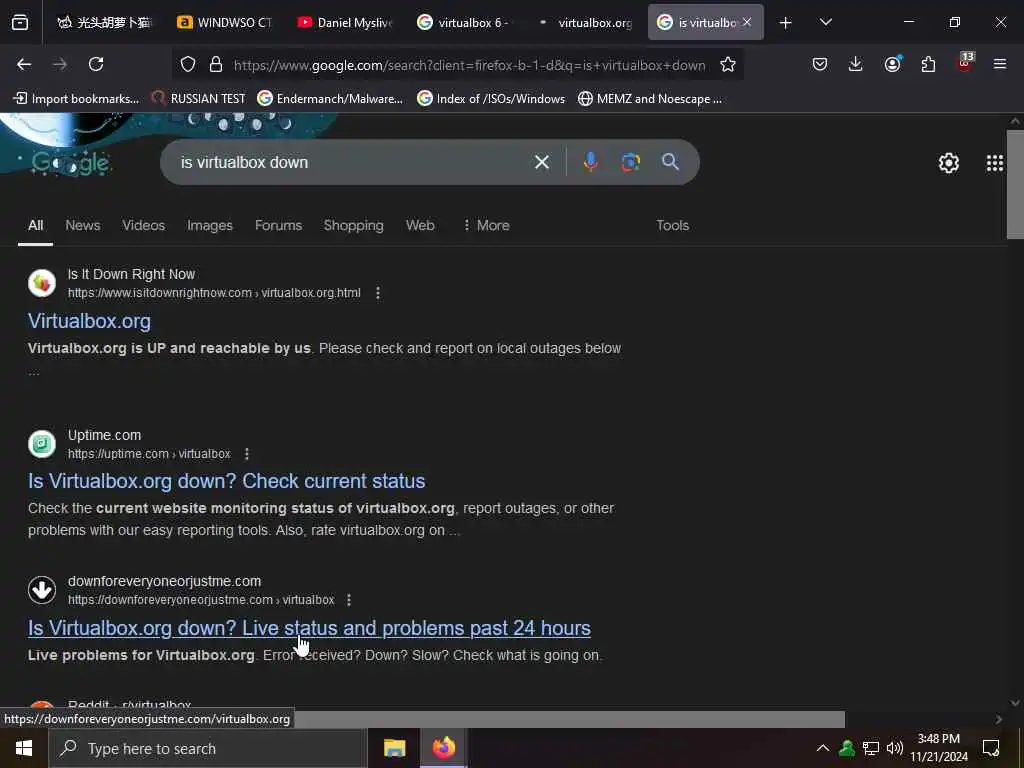Open options for downforeveryoneorjustme result
The height and width of the screenshot is (768, 1024).
click(x=349, y=600)
